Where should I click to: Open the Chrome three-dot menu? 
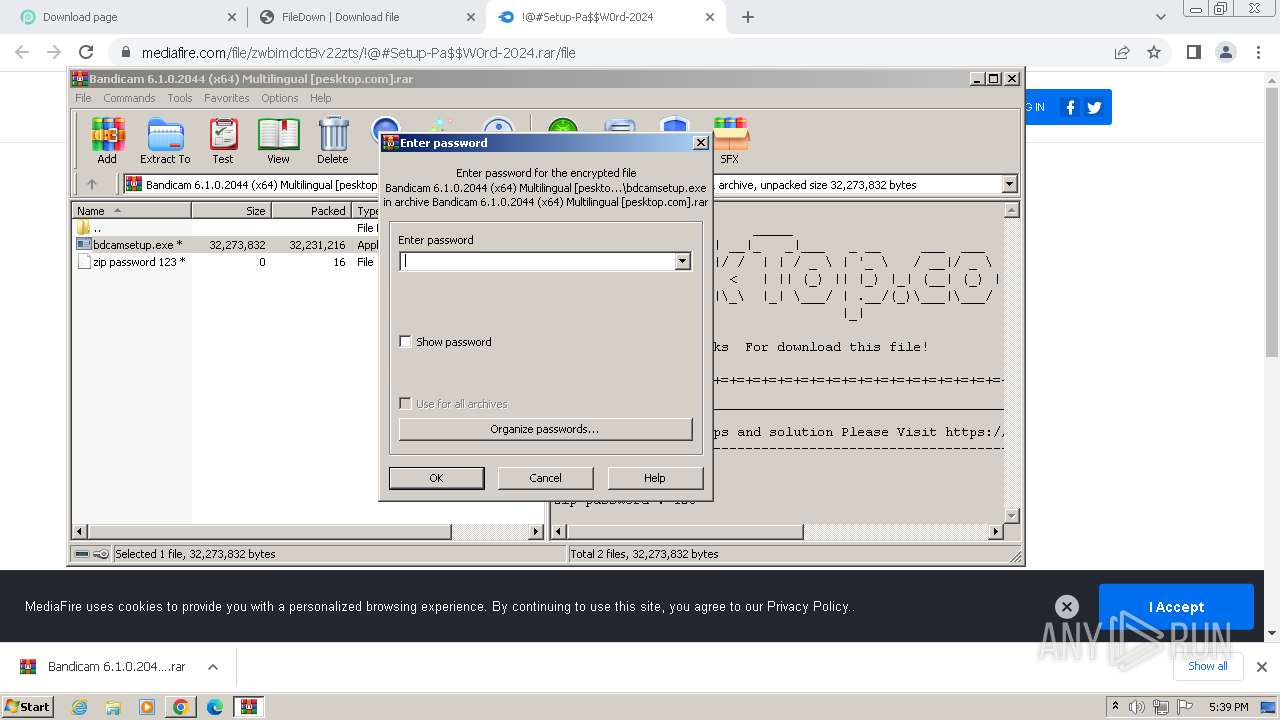coord(1258,53)
